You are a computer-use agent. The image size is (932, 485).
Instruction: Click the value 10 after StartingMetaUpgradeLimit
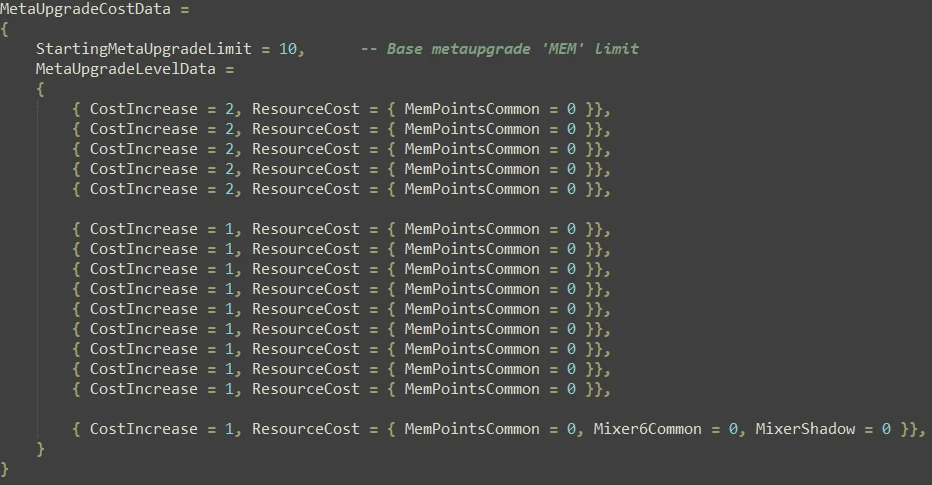point(288,49)
